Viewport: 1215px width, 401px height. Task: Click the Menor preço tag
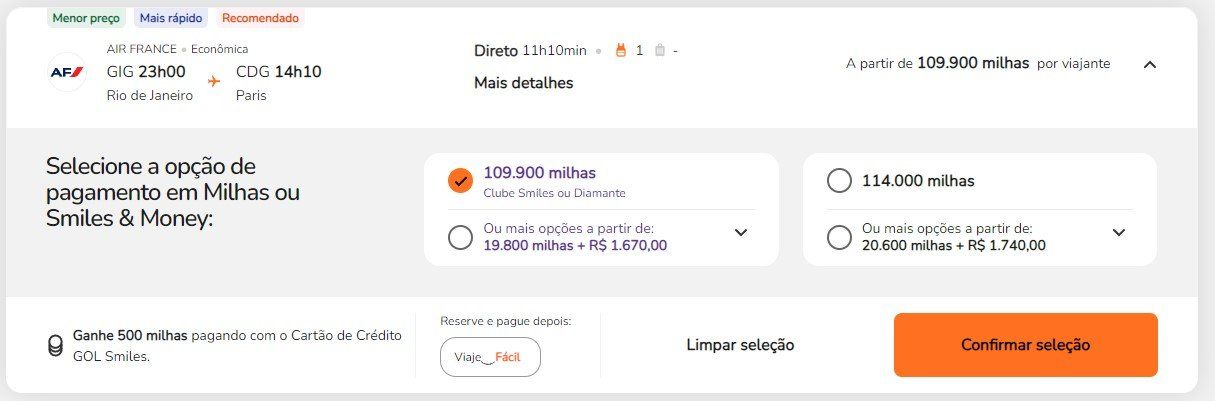click(86, 18)
